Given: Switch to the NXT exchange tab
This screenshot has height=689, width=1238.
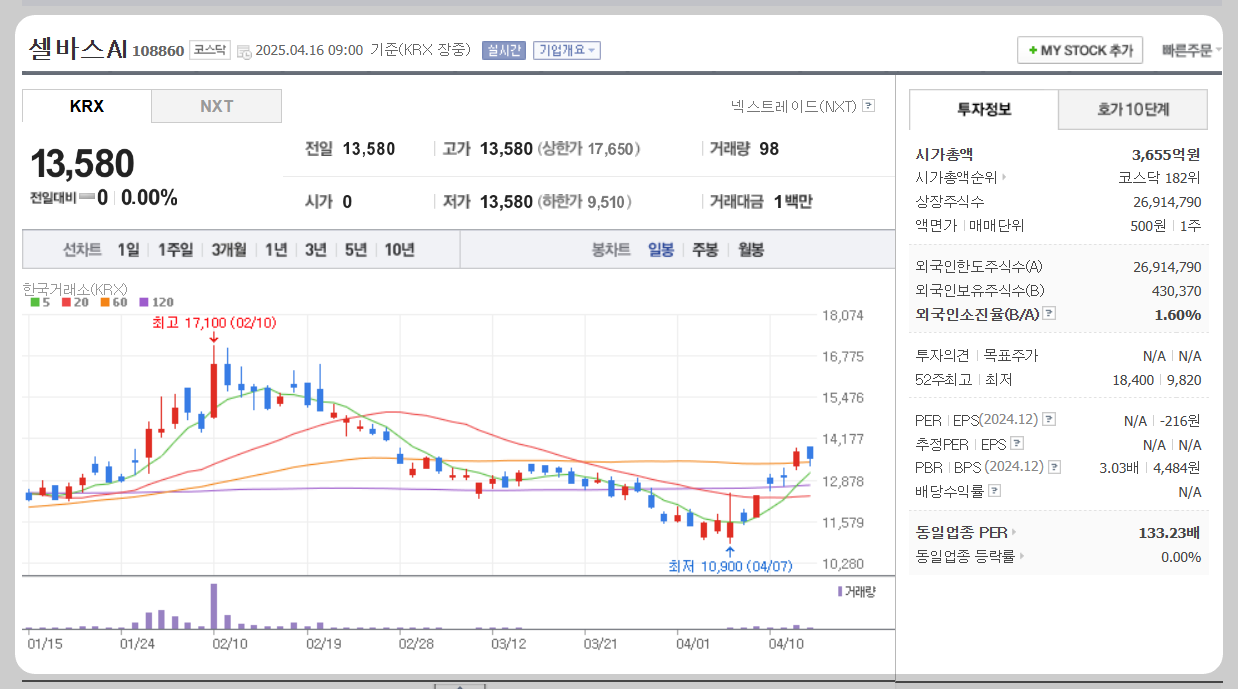Looking at the screenshot, I should click(x=216, y=105).
